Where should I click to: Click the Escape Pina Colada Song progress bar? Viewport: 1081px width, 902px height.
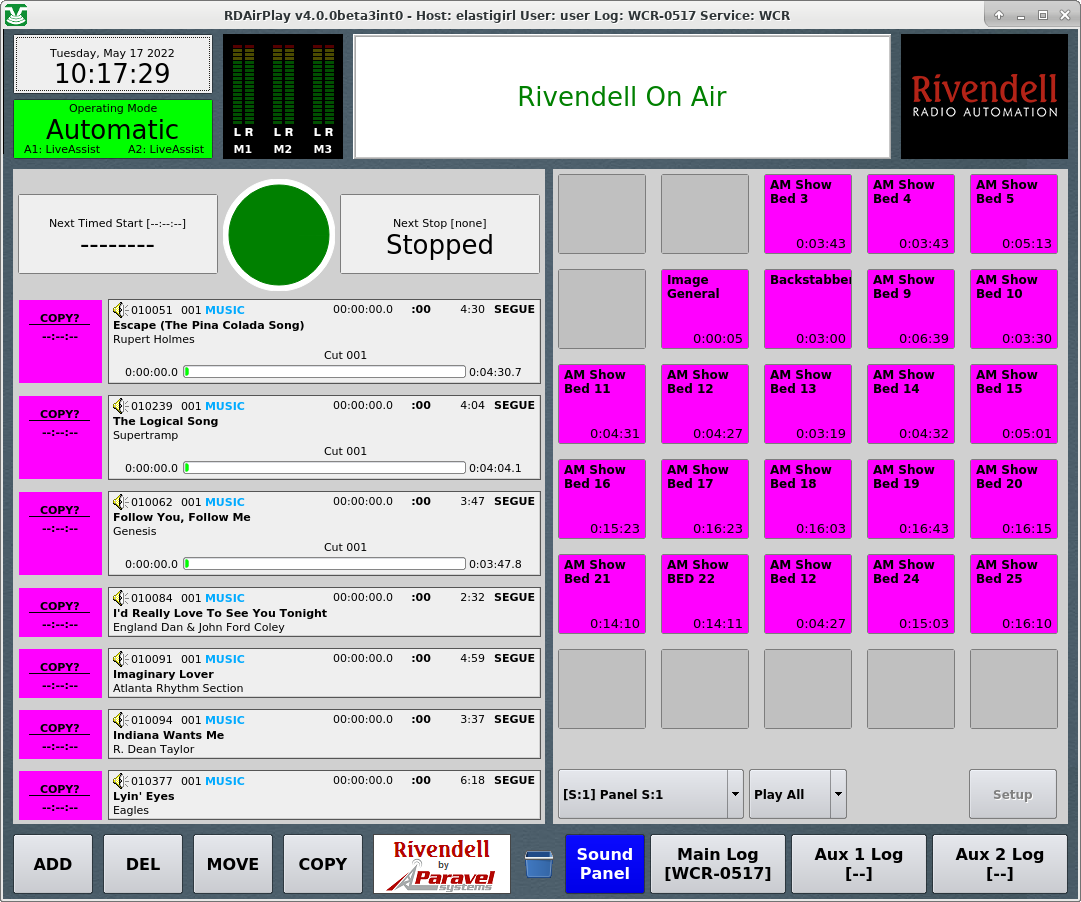tap(324, 372)
